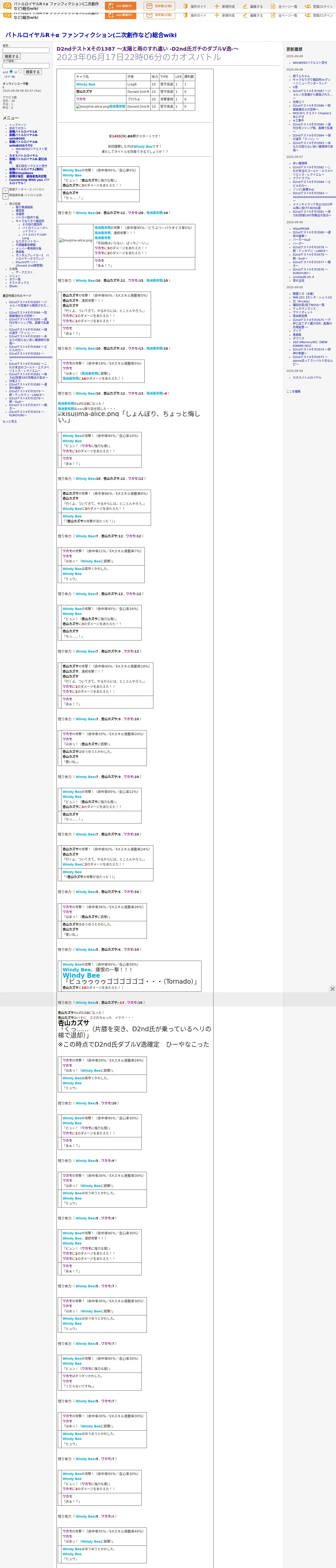Image resolution: width=336 pixels, height=1568 pixels.
Task: Open MOCHI's クエスト Chapter1 あとがき link
Action: point(312,115)
